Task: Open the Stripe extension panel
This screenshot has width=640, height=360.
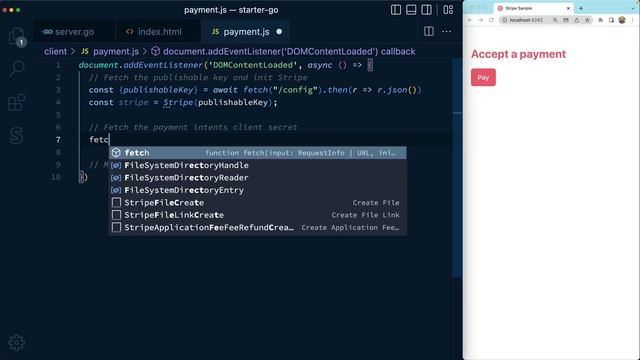Action: tap(17, 136)
